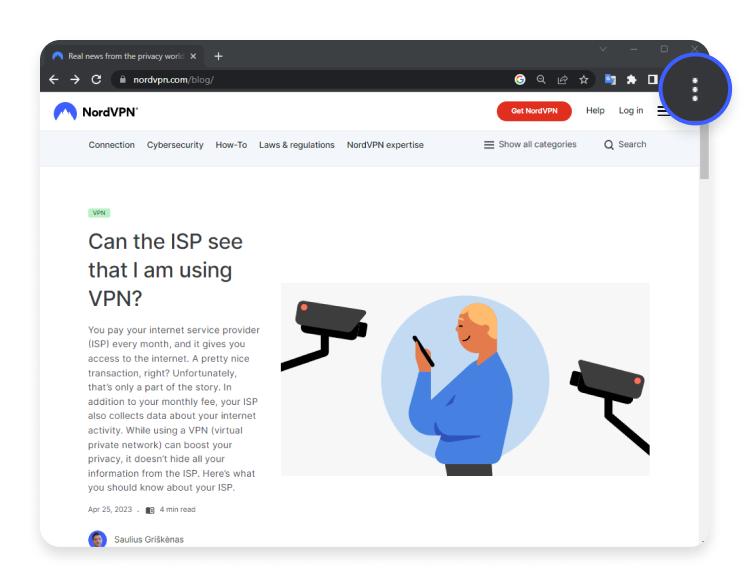Open Chrome's three-dot menu
Screen dimensions: 750x587
pyautogui.click(x=695, y=89)
